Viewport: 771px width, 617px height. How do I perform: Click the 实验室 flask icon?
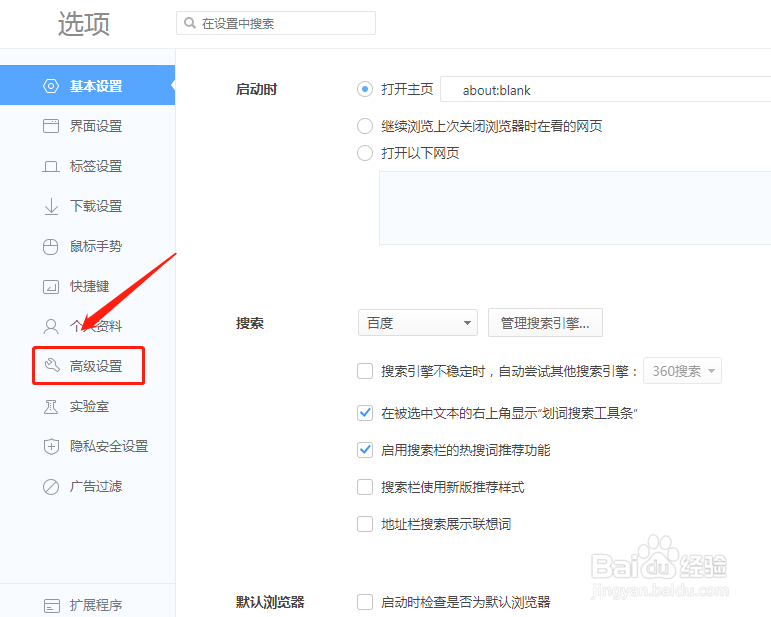click(x=51, y=407)
